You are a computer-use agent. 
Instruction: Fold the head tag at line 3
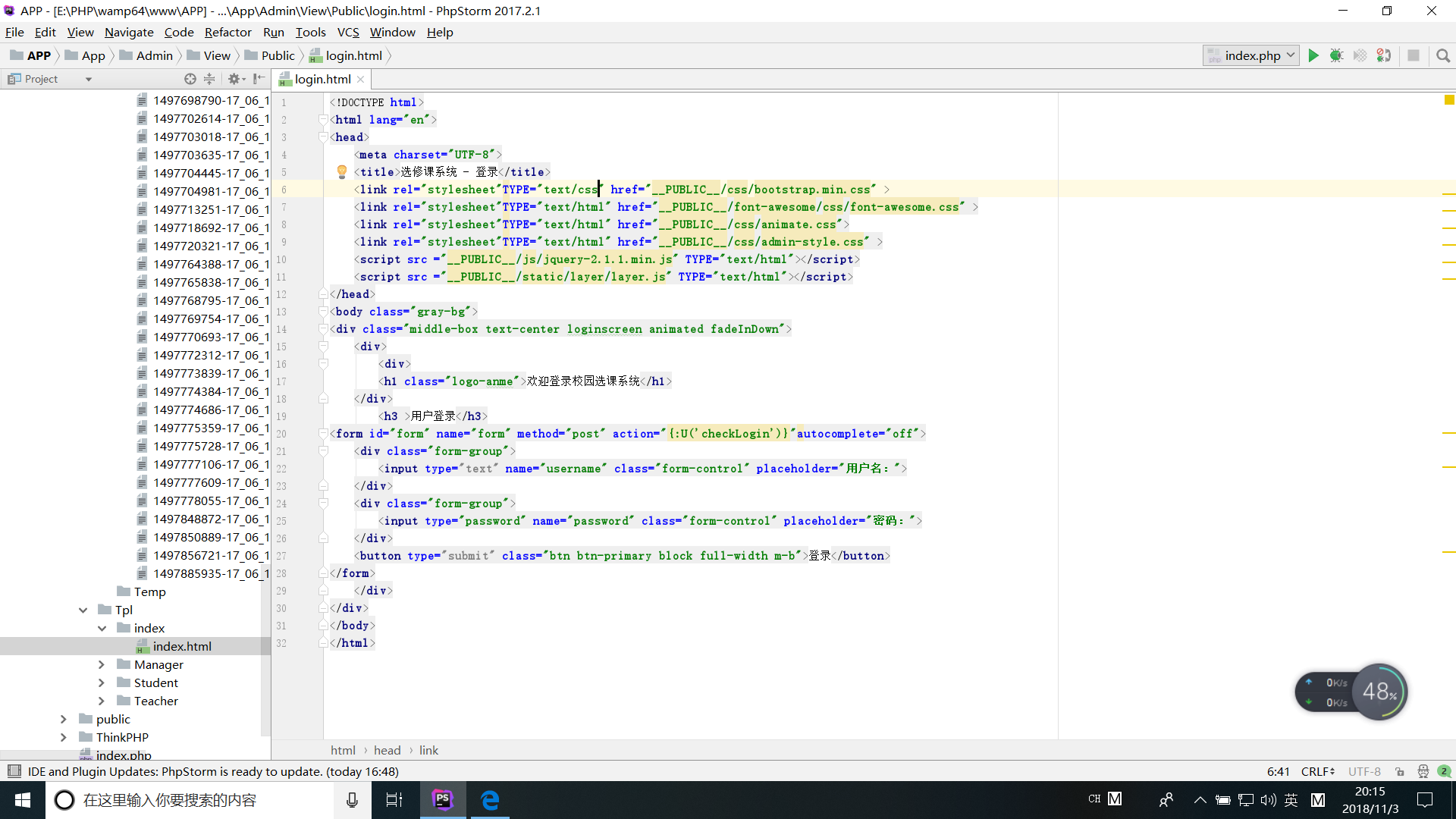pyautogui.click(x=324, y=137)
